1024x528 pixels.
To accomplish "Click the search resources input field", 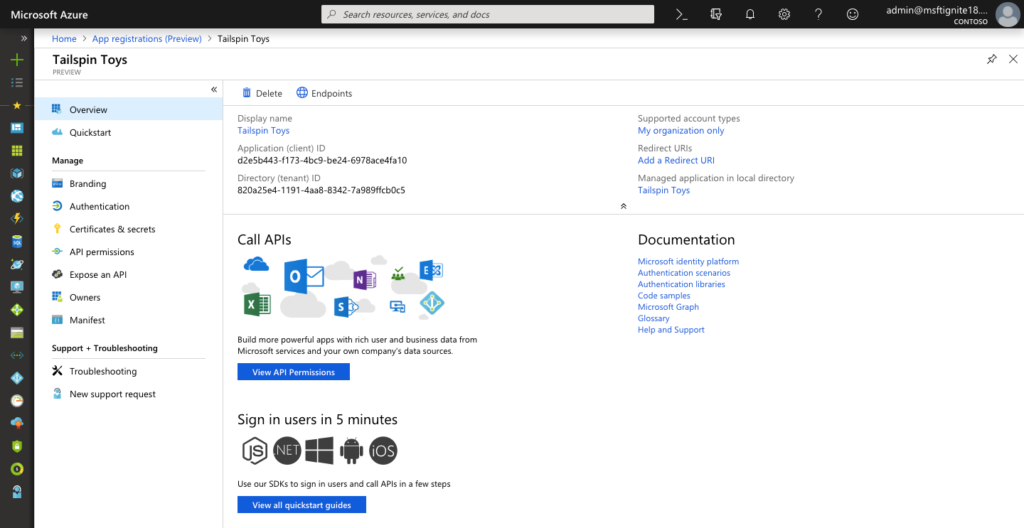I will (490, 14).
